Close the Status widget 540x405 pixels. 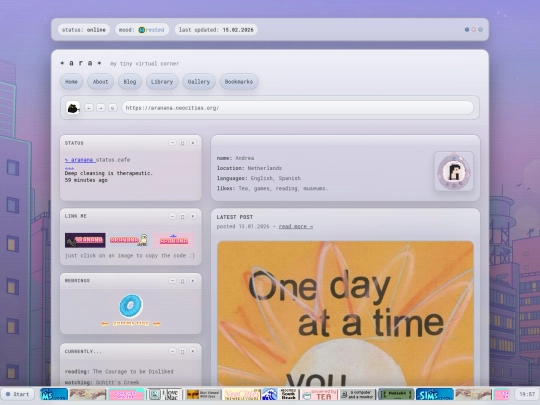click(193, 143)
